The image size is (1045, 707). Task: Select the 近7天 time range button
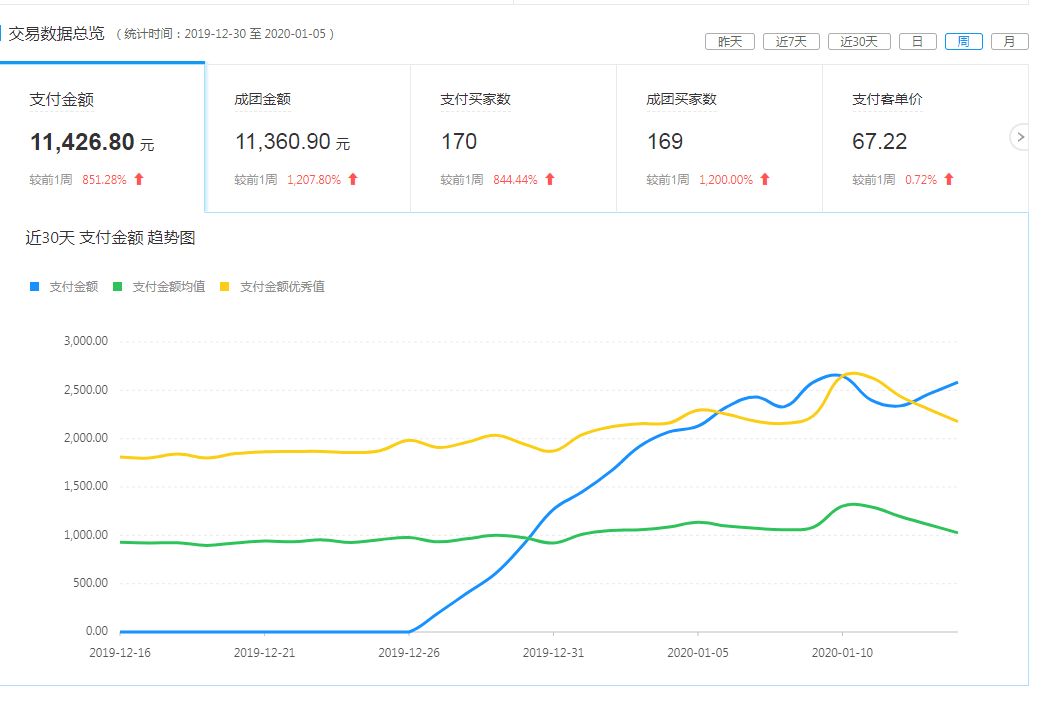[791, 41]
